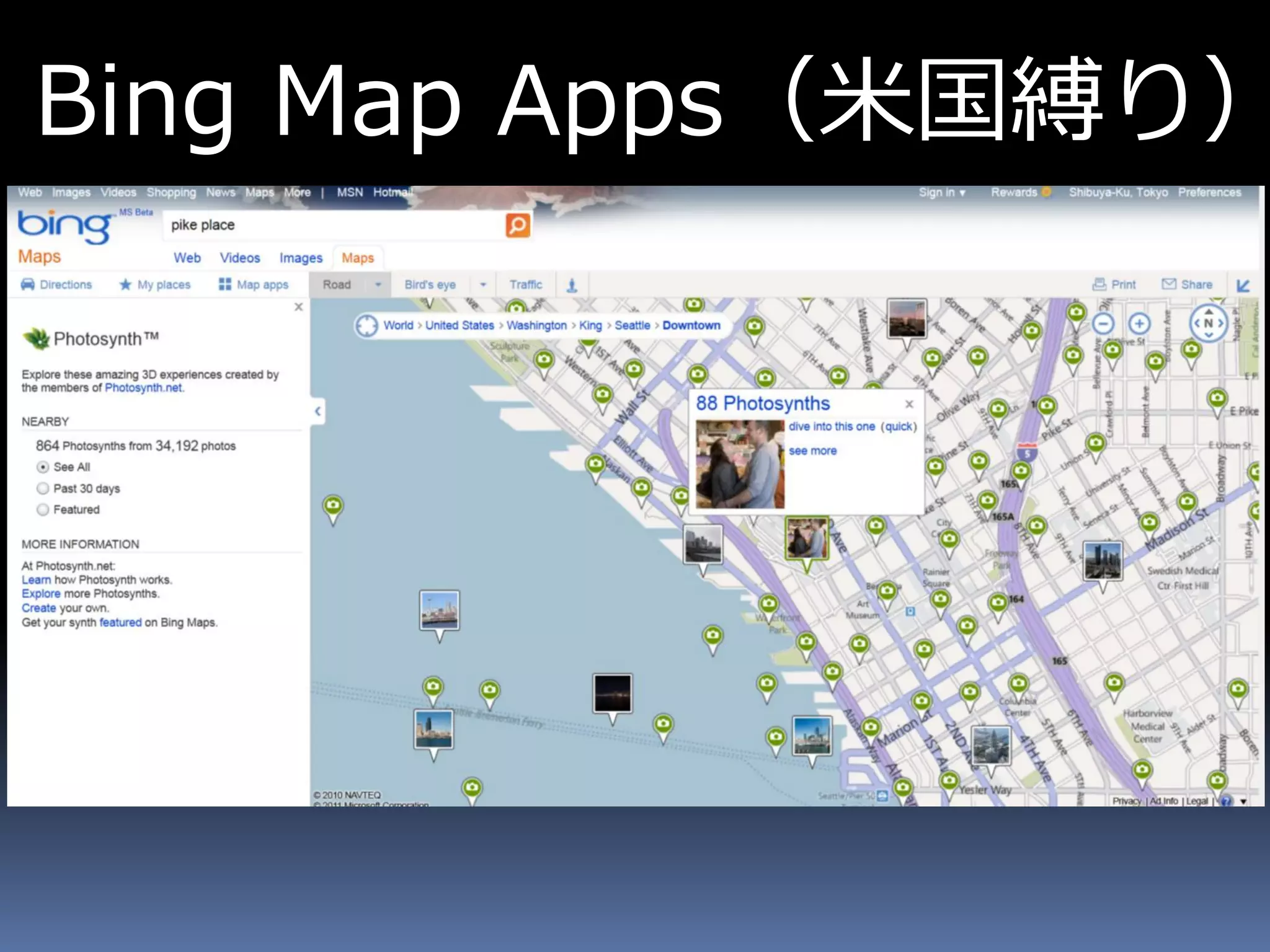
Task: Click the streetside pegman icon
Action: [572, 285]
